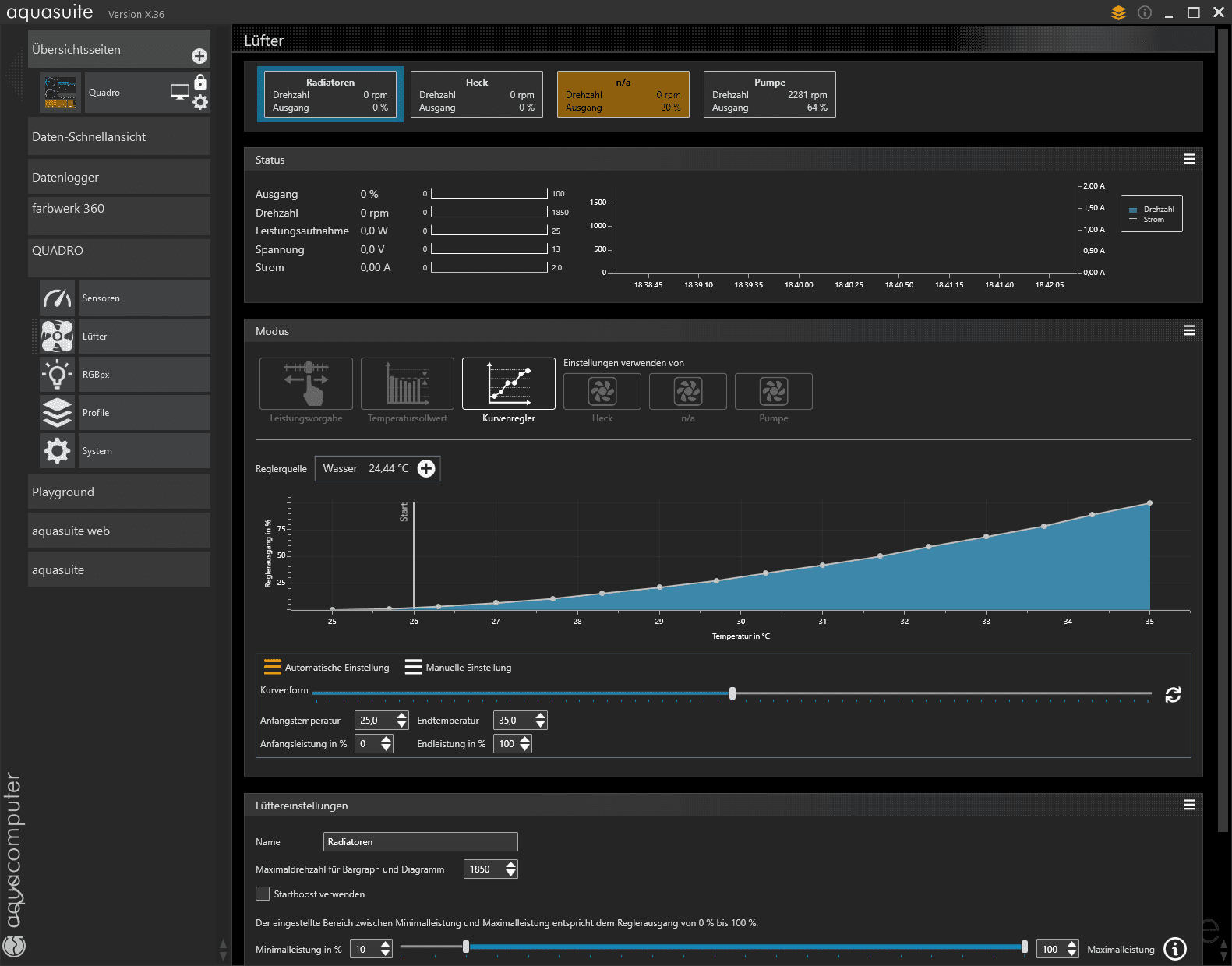The height and width of the screenshot is (966, 1232).
Task: Open the RGBpx light bulb icon
Action: [58, 375]
